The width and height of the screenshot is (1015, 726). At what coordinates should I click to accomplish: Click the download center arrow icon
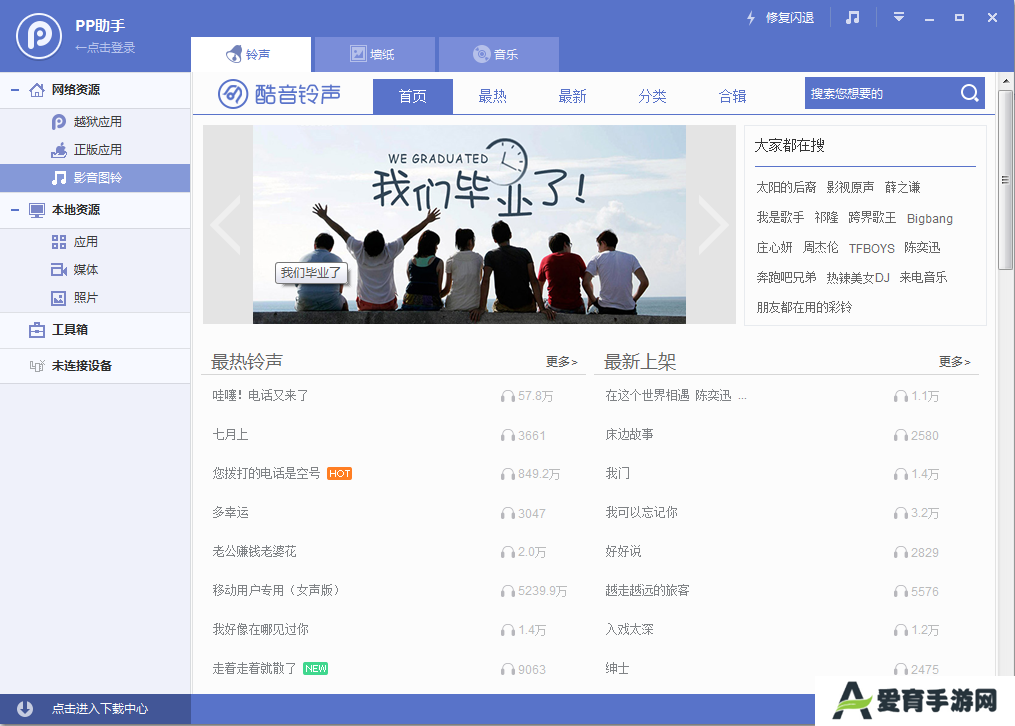click(x=25, y=709)
